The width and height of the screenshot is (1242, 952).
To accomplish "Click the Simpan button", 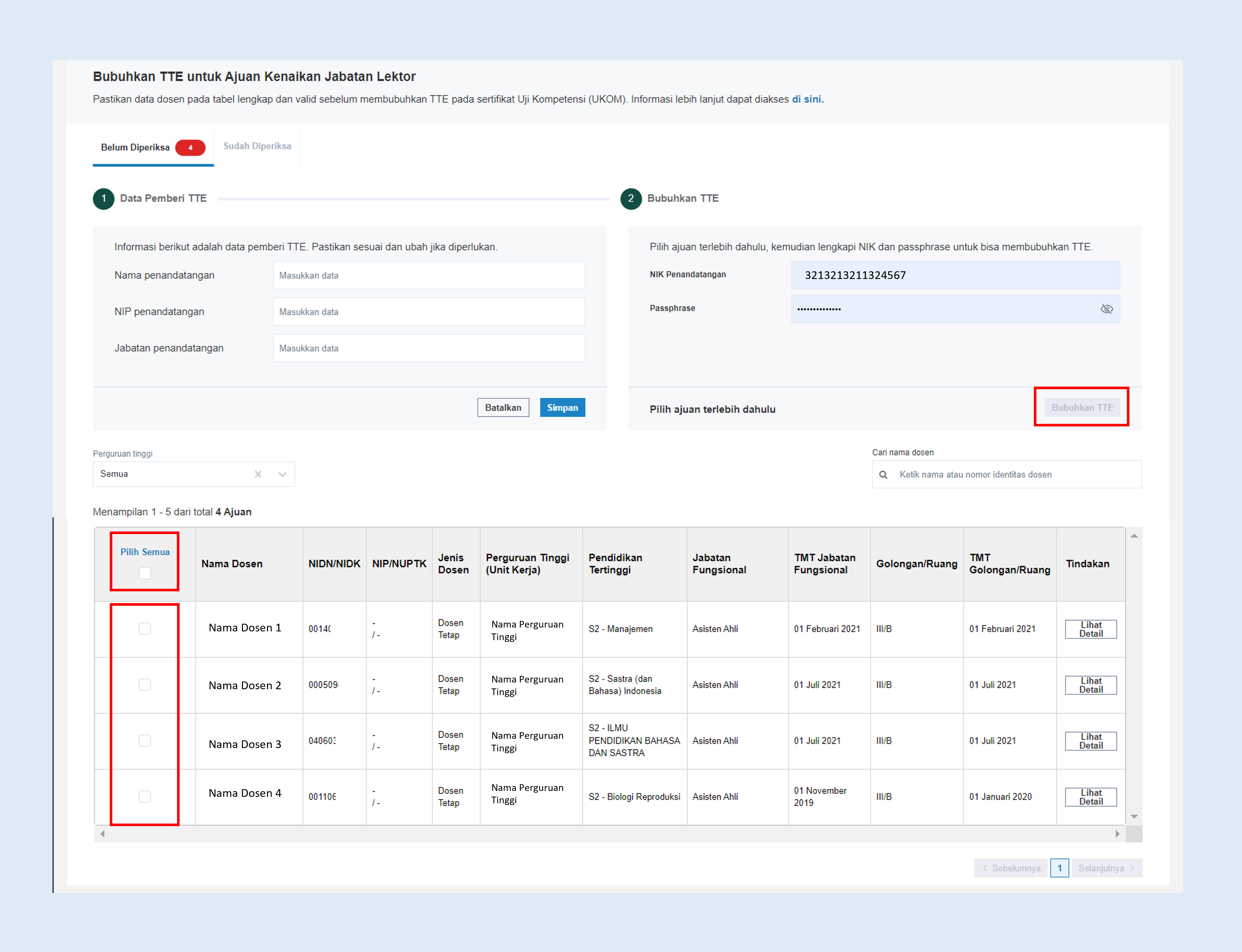I will 562,407.
